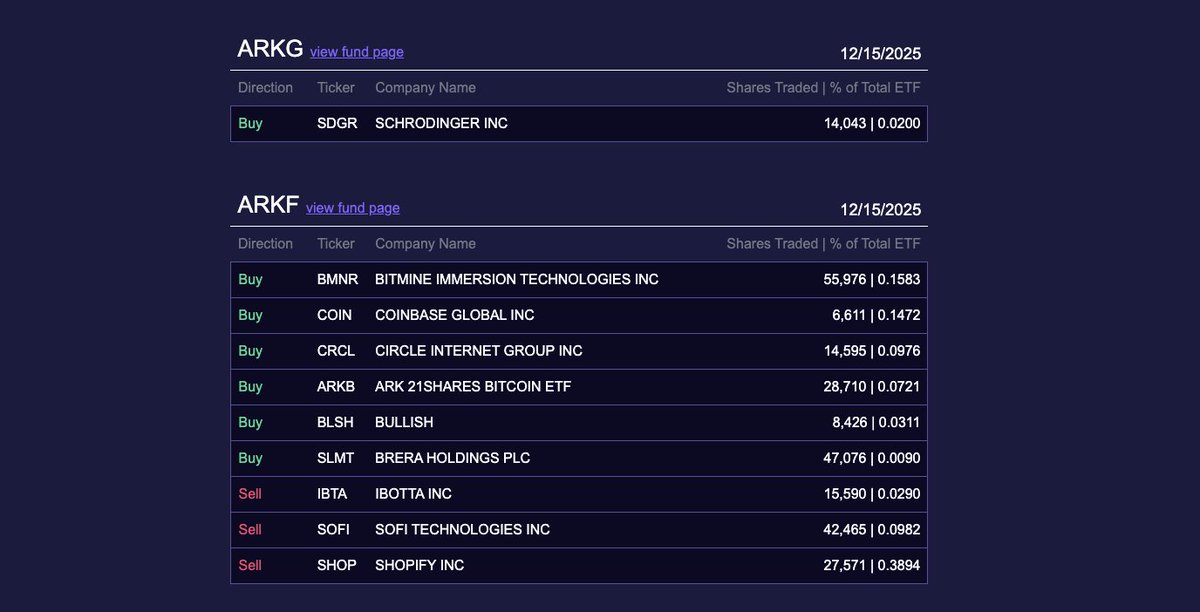The image size is (1200, 612).
Task: Select the BLSH ticker symbol
Action: 336,422
